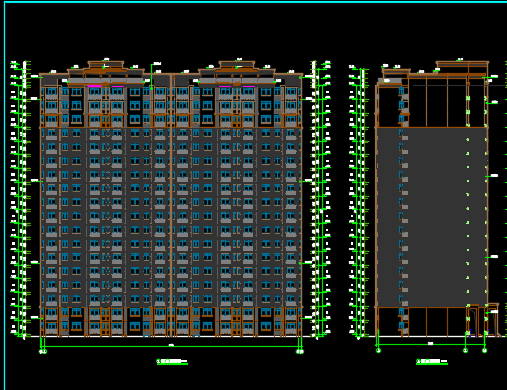Select the leftmost axis bubble under side elevation
Viewport: 507px width, 390px height.
click(378, 350)
